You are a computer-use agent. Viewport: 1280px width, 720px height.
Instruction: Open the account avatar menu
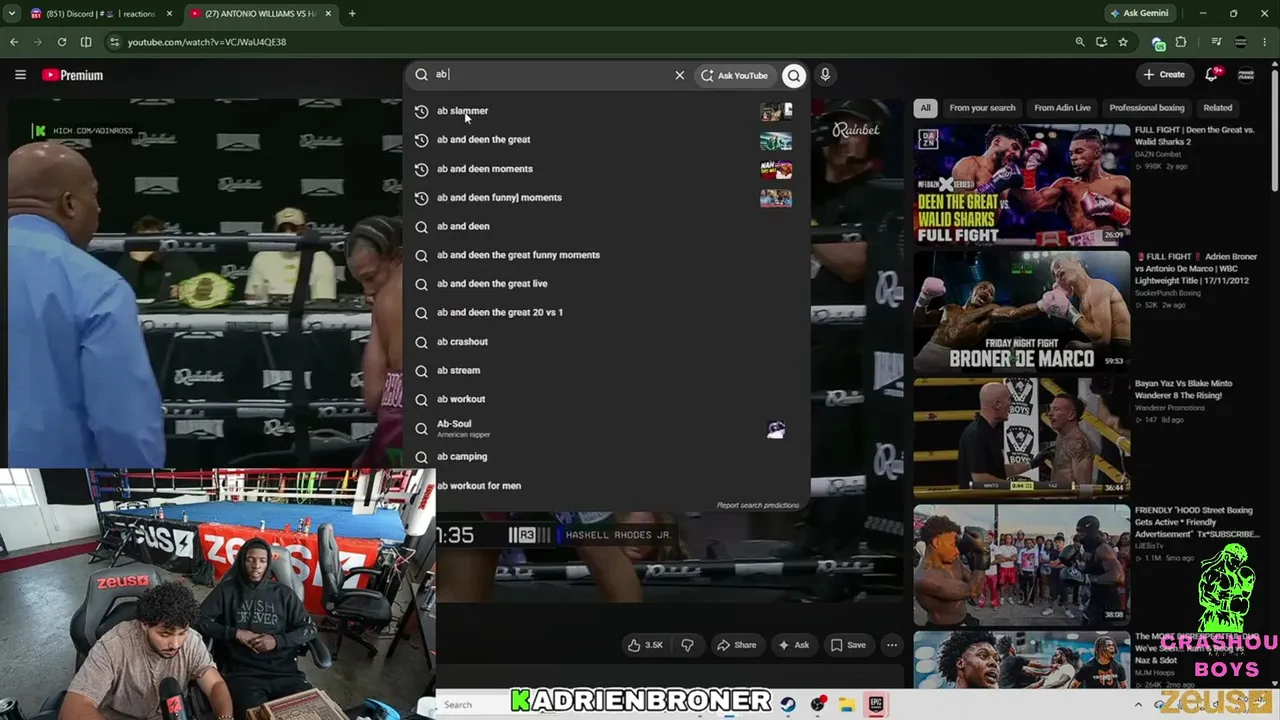point(1246,74)
